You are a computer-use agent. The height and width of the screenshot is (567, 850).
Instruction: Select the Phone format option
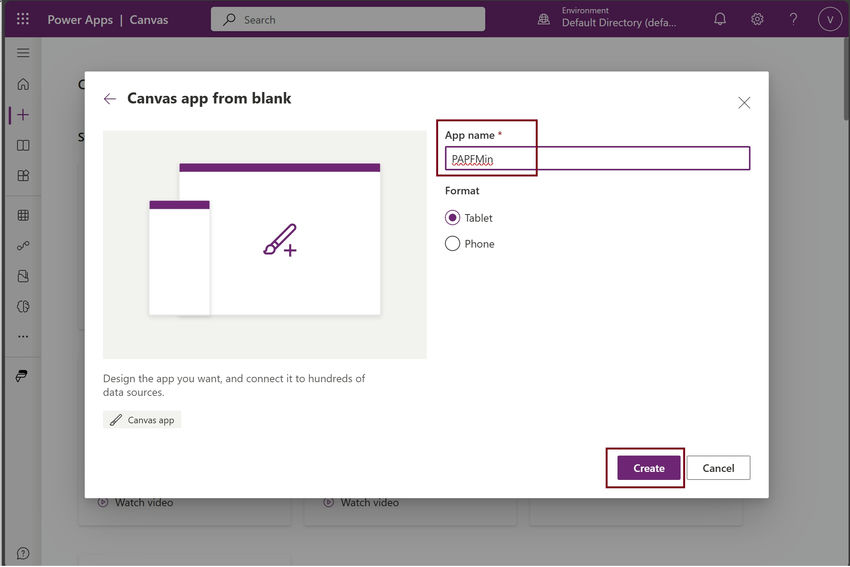[x=469, y=244]
